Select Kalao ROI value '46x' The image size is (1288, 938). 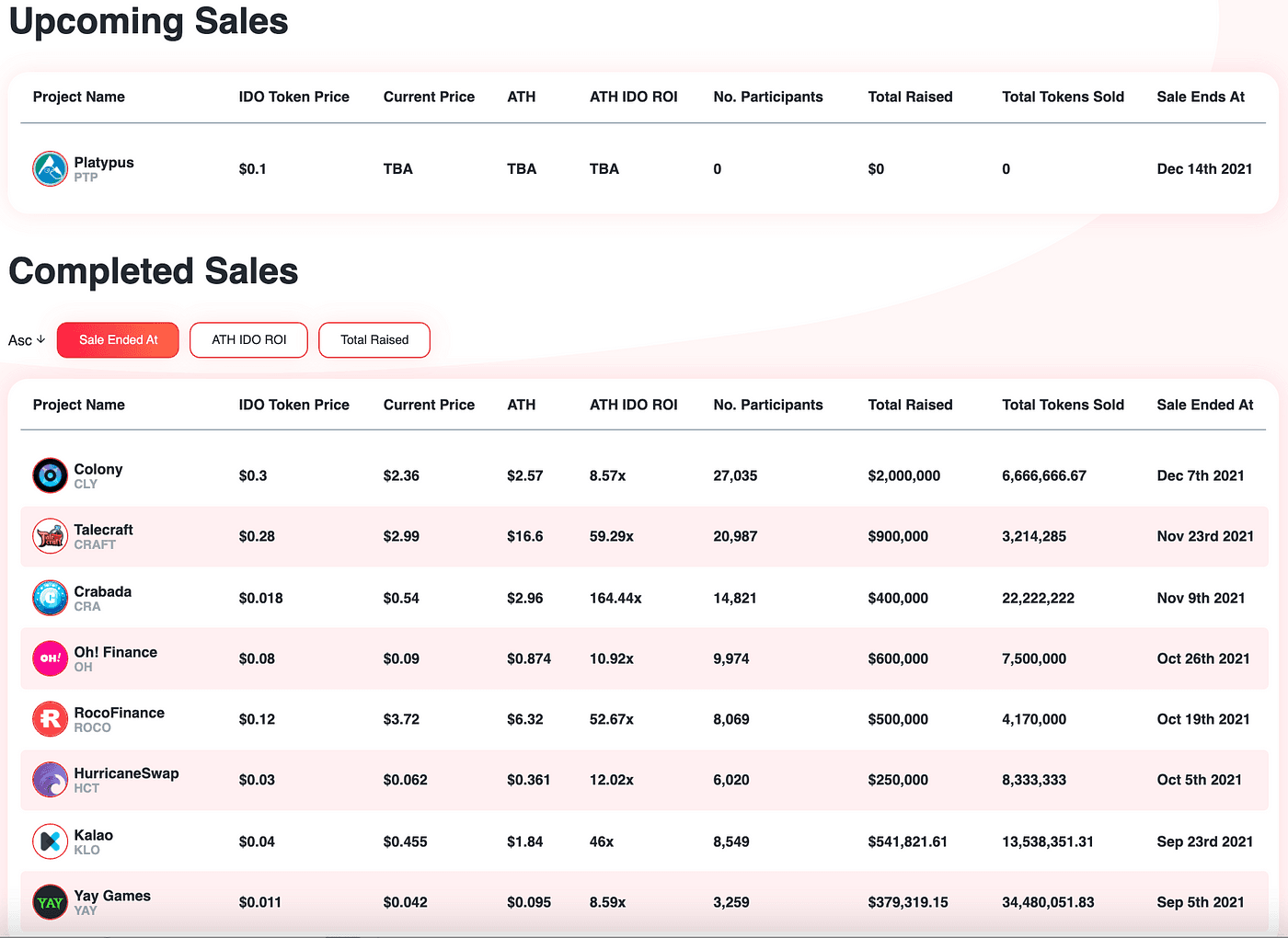pos(602,841)
